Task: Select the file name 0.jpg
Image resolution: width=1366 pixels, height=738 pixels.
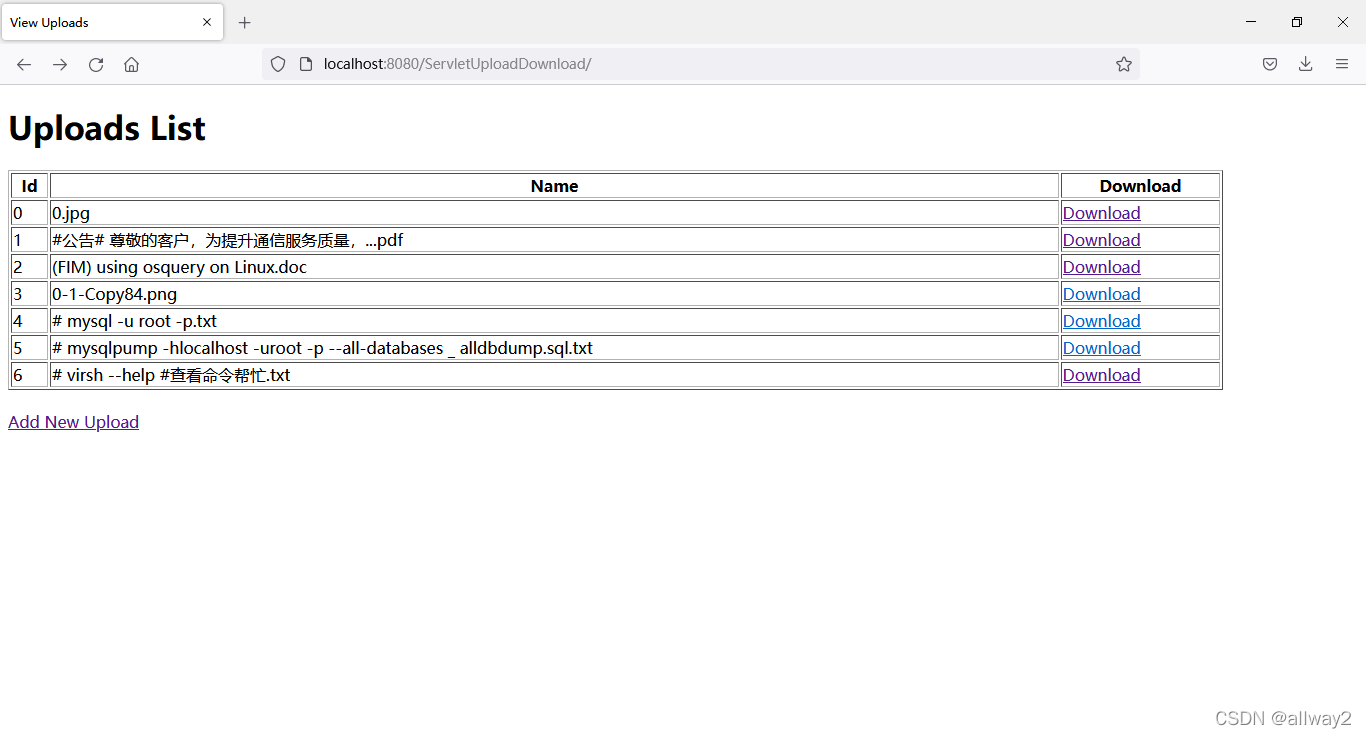Action: pyautogui.click(x=71, y=213)
